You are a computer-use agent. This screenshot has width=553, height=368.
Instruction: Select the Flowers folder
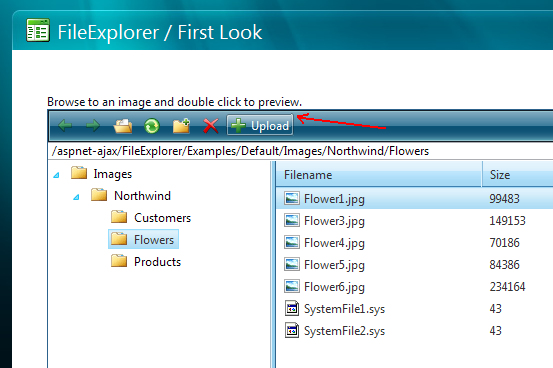tap(154, 240)
